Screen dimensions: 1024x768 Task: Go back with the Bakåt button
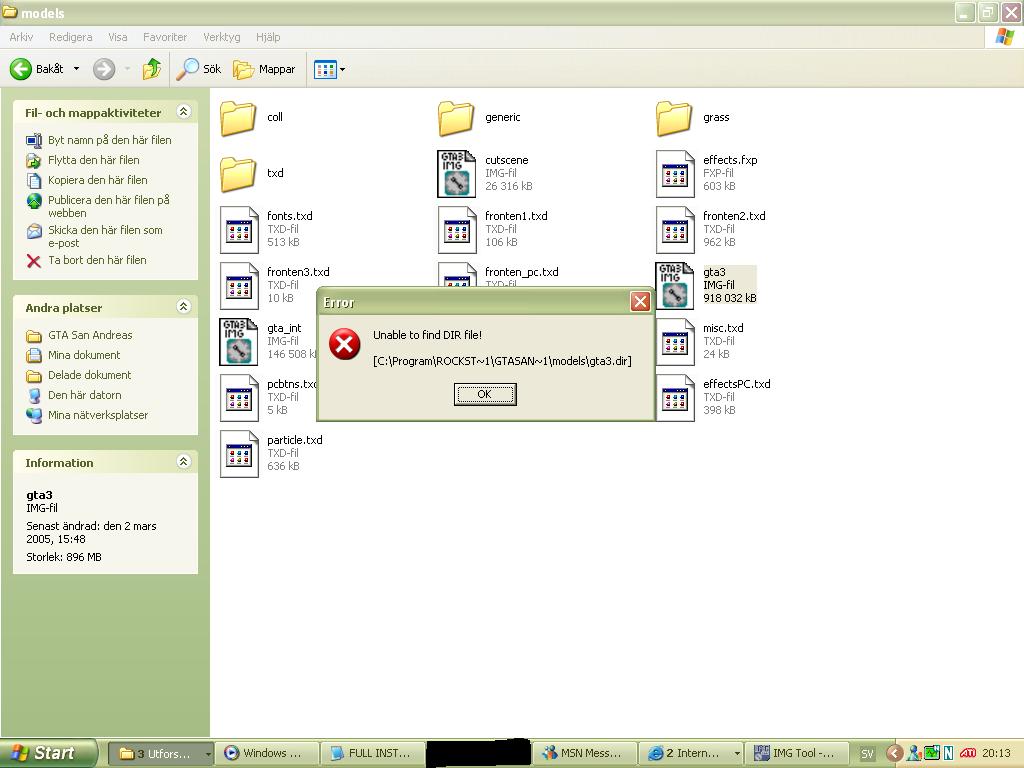pyautogui.click(x=37, y=69)
